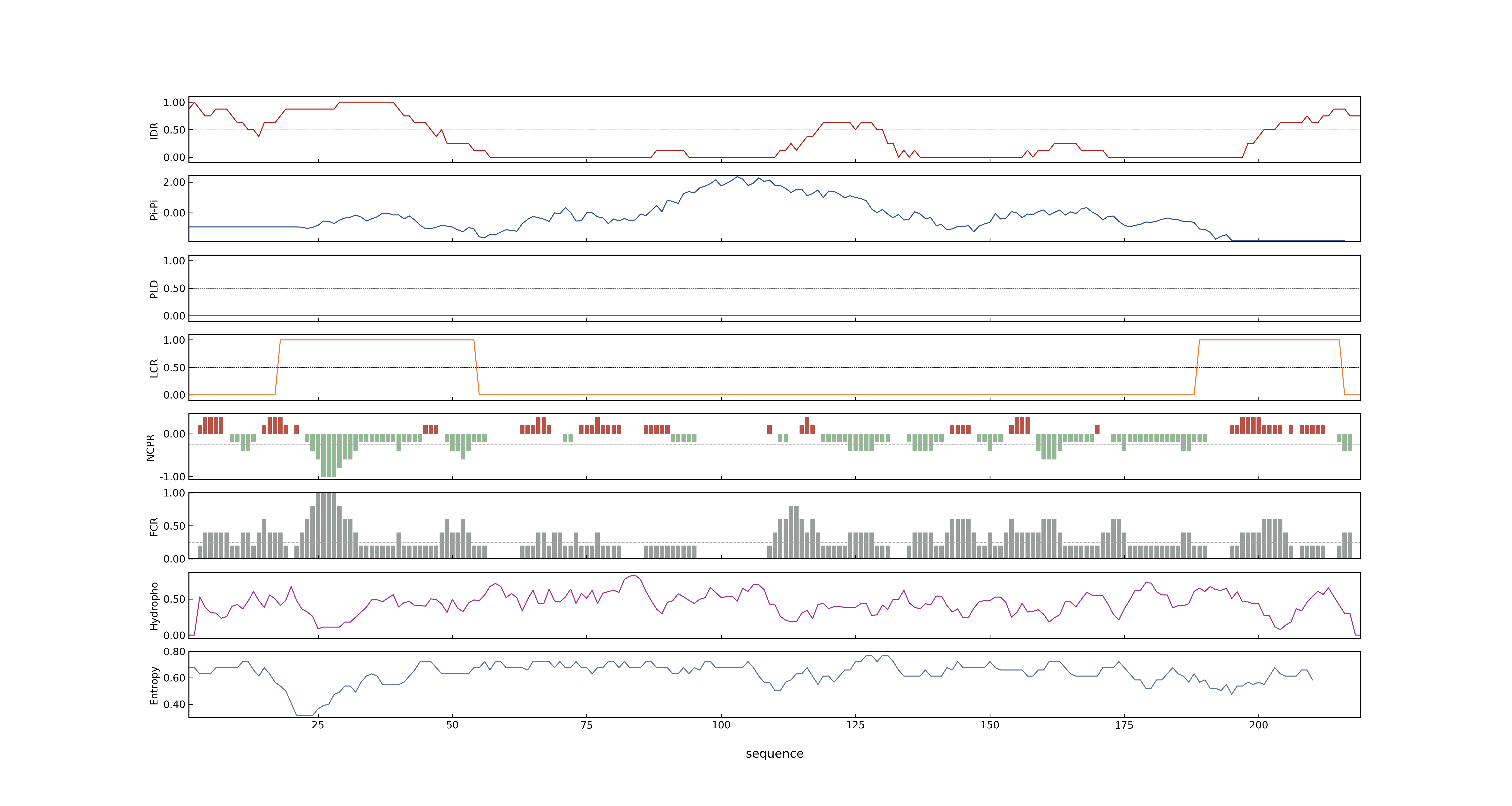Click the IDR panel y-axis label

click(154, 130)
